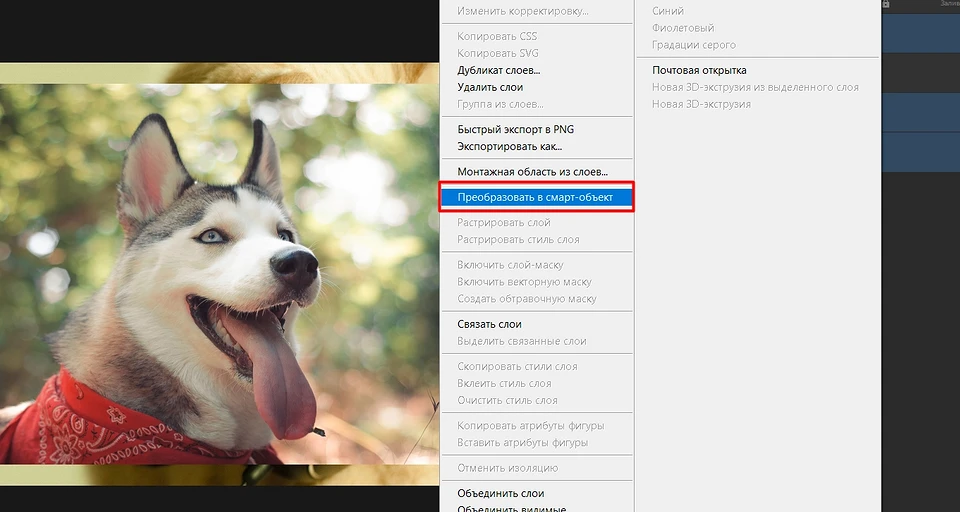Click the lock all layers icon
Viewport: 960px width, 512px height.
(x=886, y=5)
